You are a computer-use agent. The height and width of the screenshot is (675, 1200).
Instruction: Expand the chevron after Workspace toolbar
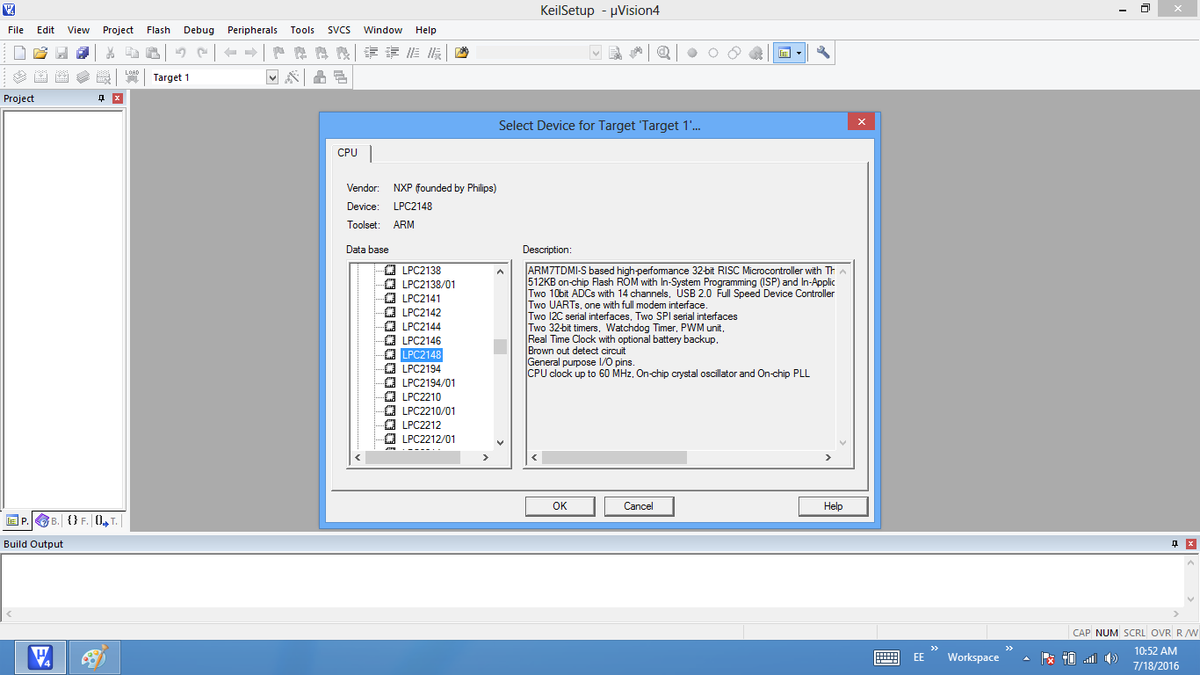pyautogui.click(x=1009, y=649)
